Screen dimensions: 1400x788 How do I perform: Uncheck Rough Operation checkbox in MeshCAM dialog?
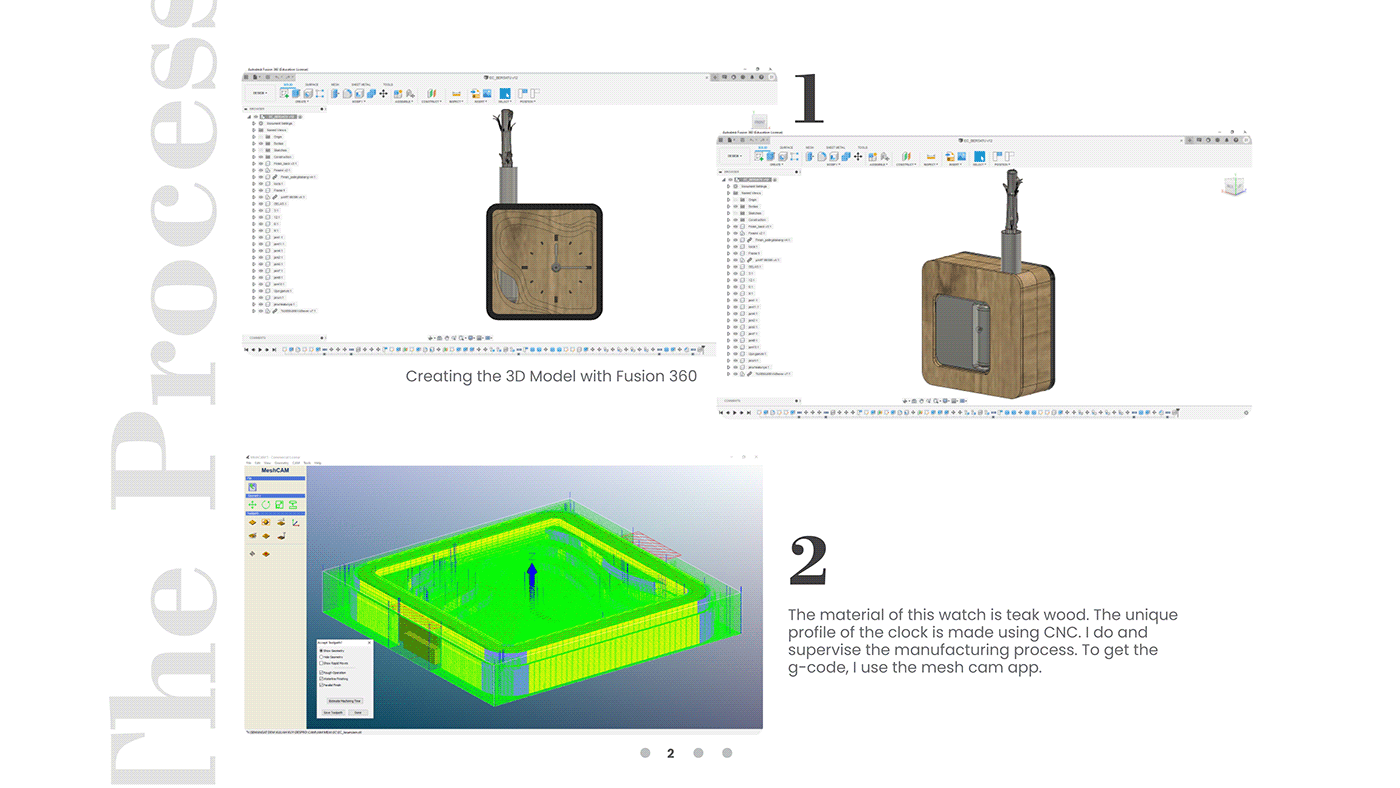[x=321, y=672]
